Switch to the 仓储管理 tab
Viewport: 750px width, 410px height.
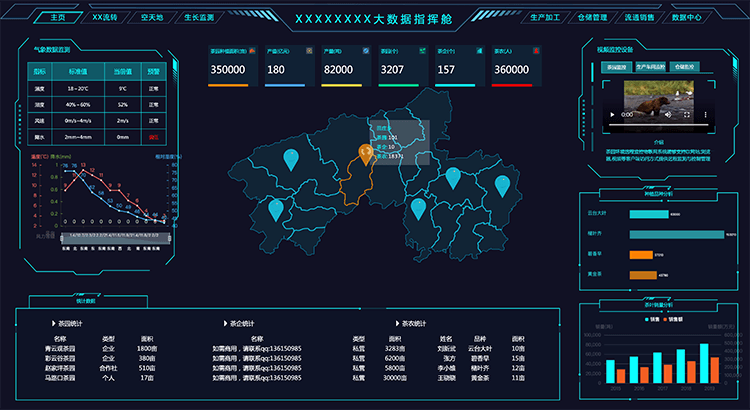(592, 18)
